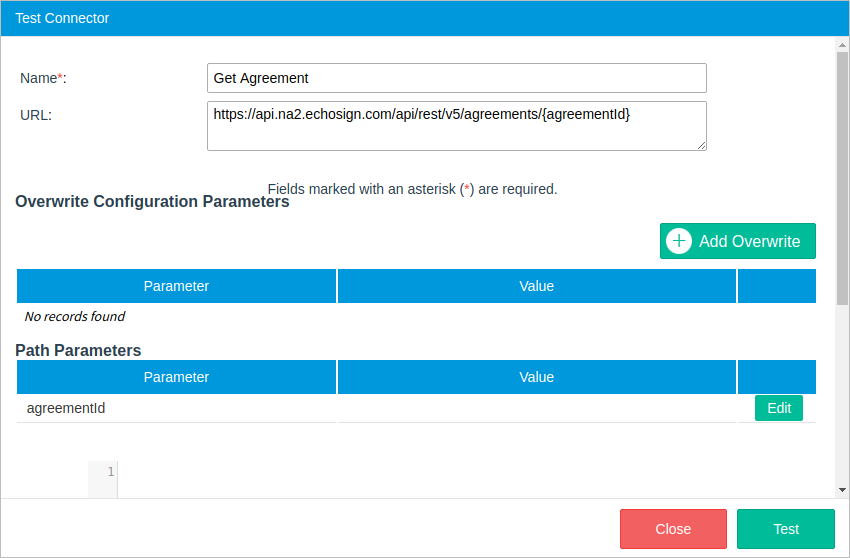The image size is (850, 558).
Task: Click Parameter header in Path Parameters table
Action: click(176, 377)
